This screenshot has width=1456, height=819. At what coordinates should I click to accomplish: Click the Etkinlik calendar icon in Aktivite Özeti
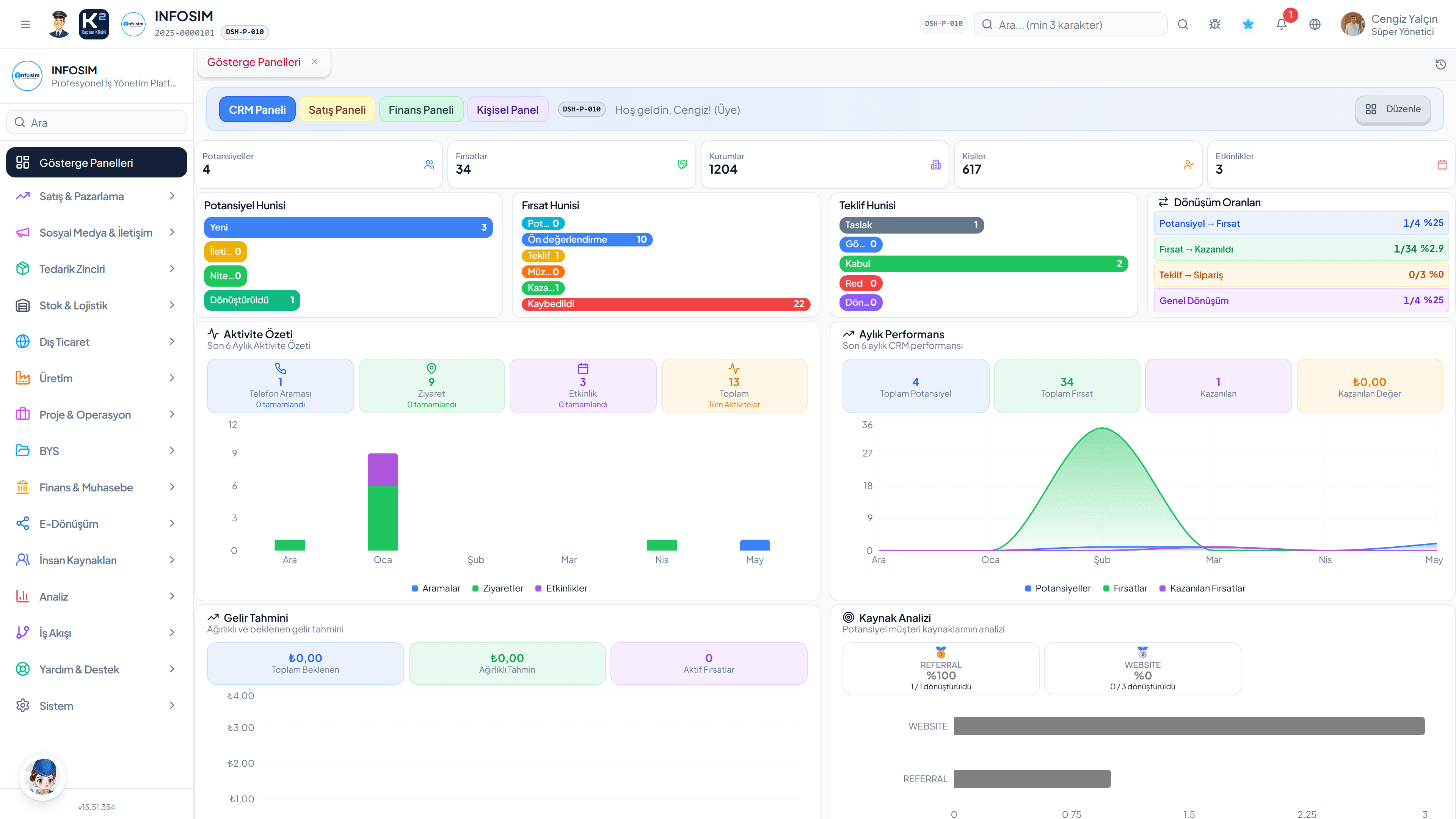click(583, 369)
